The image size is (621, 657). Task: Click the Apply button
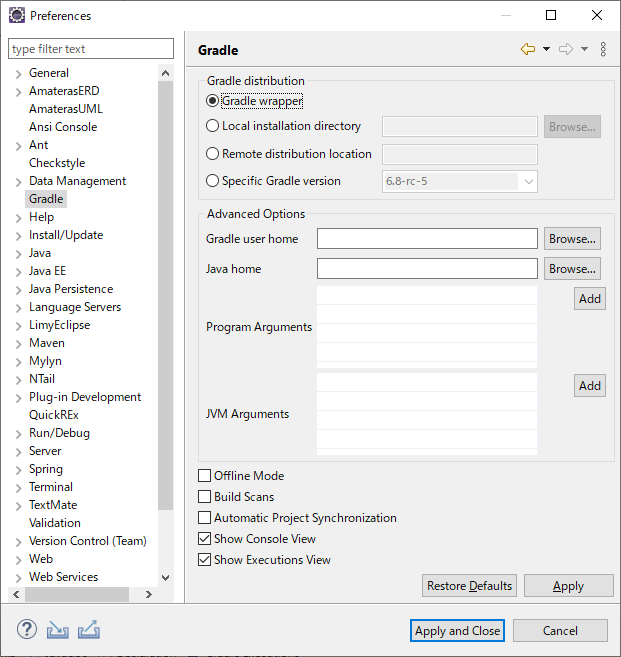tap(569, 586)
